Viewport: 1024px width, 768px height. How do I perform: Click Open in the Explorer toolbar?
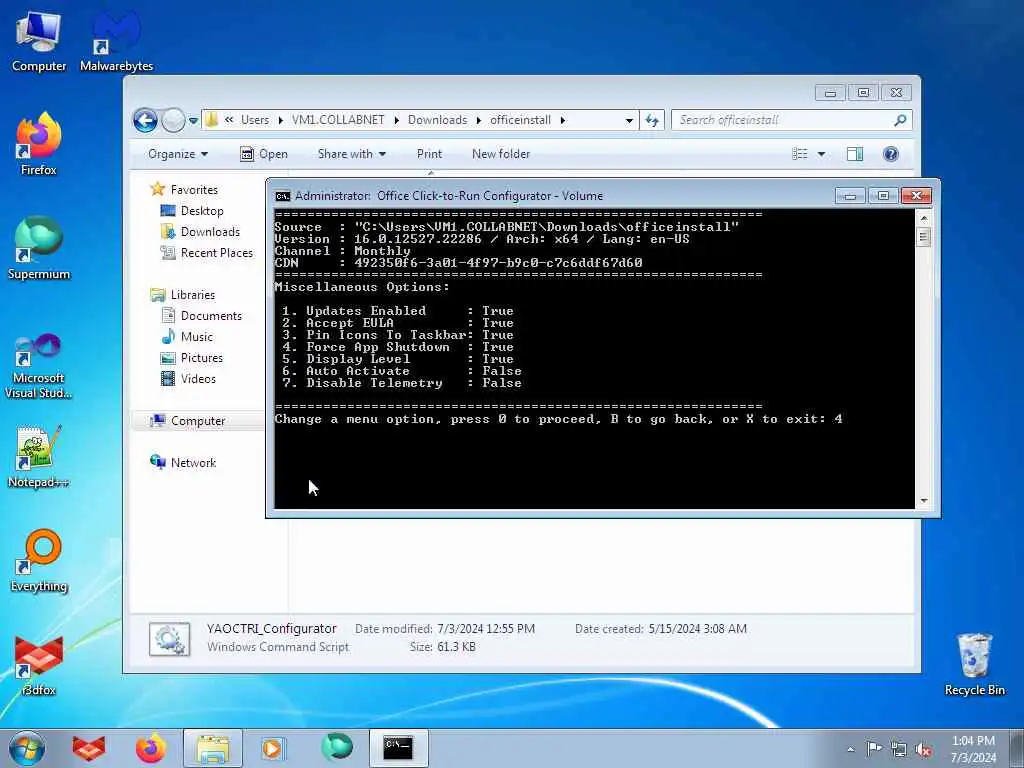(264, 154)
